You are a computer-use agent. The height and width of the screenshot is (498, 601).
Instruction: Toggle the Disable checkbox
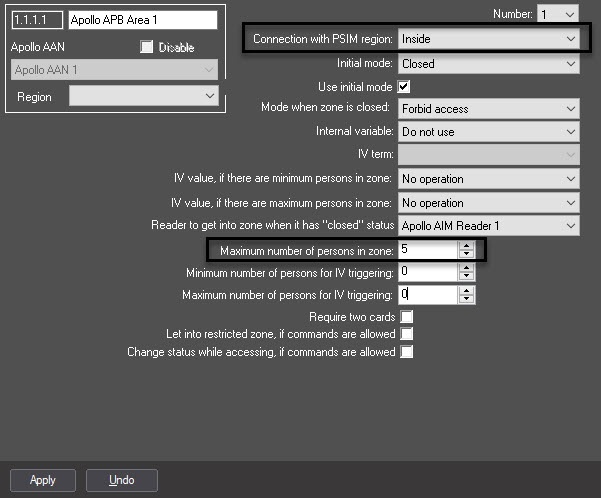(x=146, y=47)
